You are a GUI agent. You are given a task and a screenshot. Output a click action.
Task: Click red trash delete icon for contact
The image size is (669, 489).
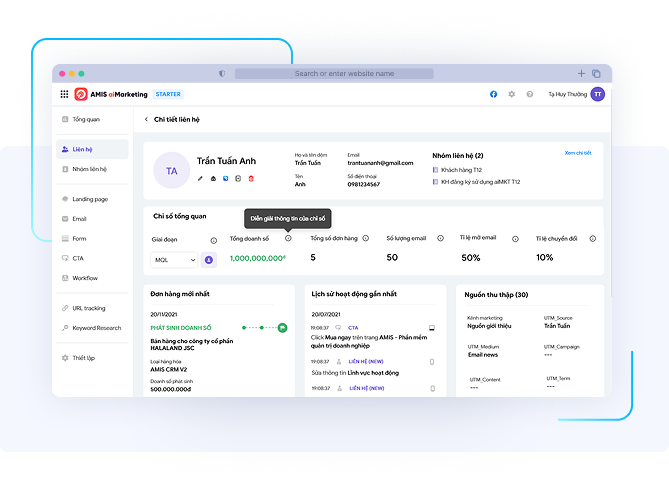[251, 178]
